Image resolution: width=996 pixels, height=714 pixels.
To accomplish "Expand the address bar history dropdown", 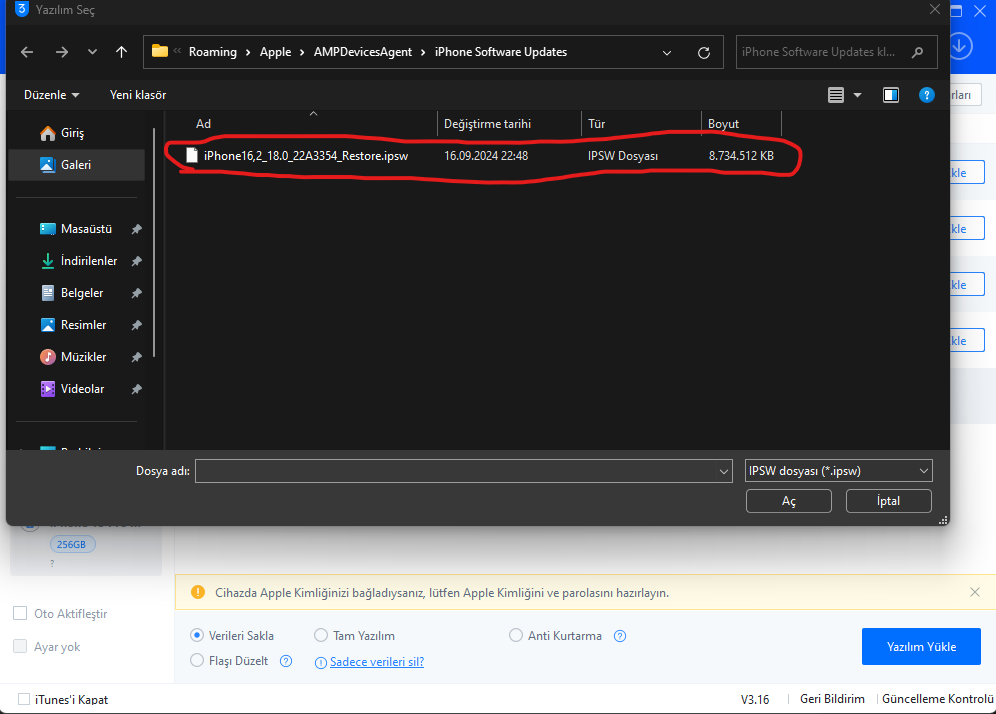I will click(667, 53).
